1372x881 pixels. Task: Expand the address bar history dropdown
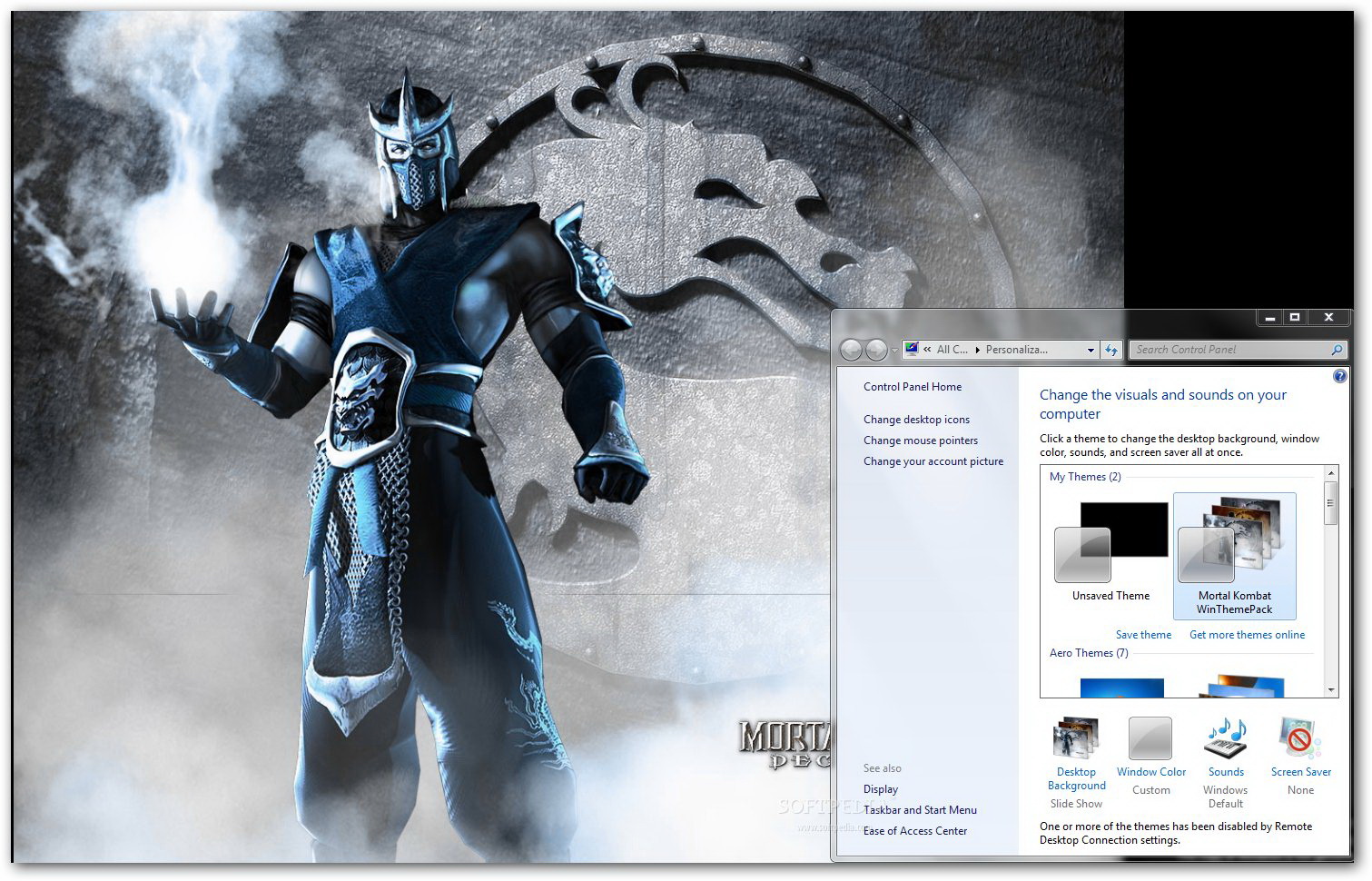tap(1091, 350)
